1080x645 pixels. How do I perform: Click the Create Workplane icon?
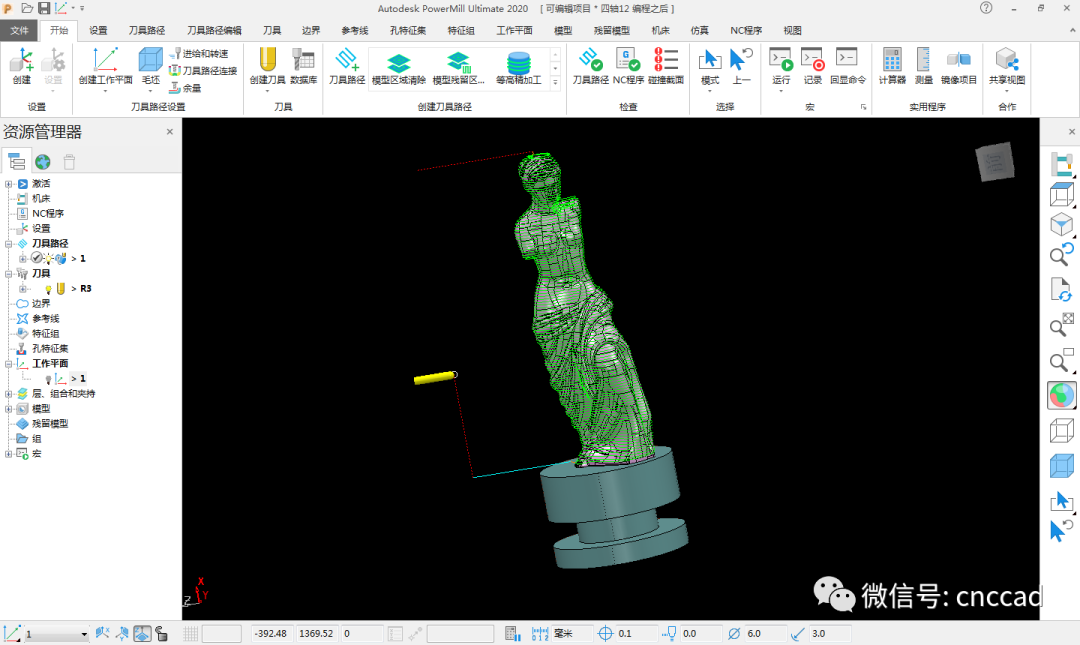click(x=105, y=62)
